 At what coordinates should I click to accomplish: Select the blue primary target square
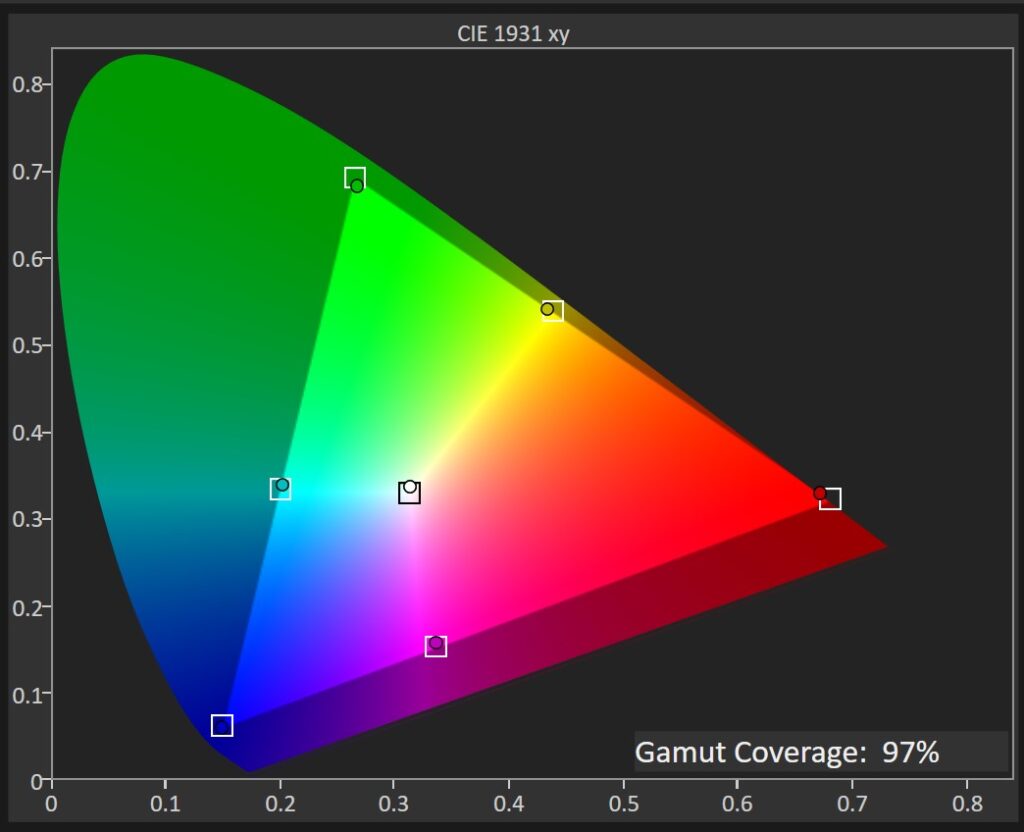pos(222,725)
